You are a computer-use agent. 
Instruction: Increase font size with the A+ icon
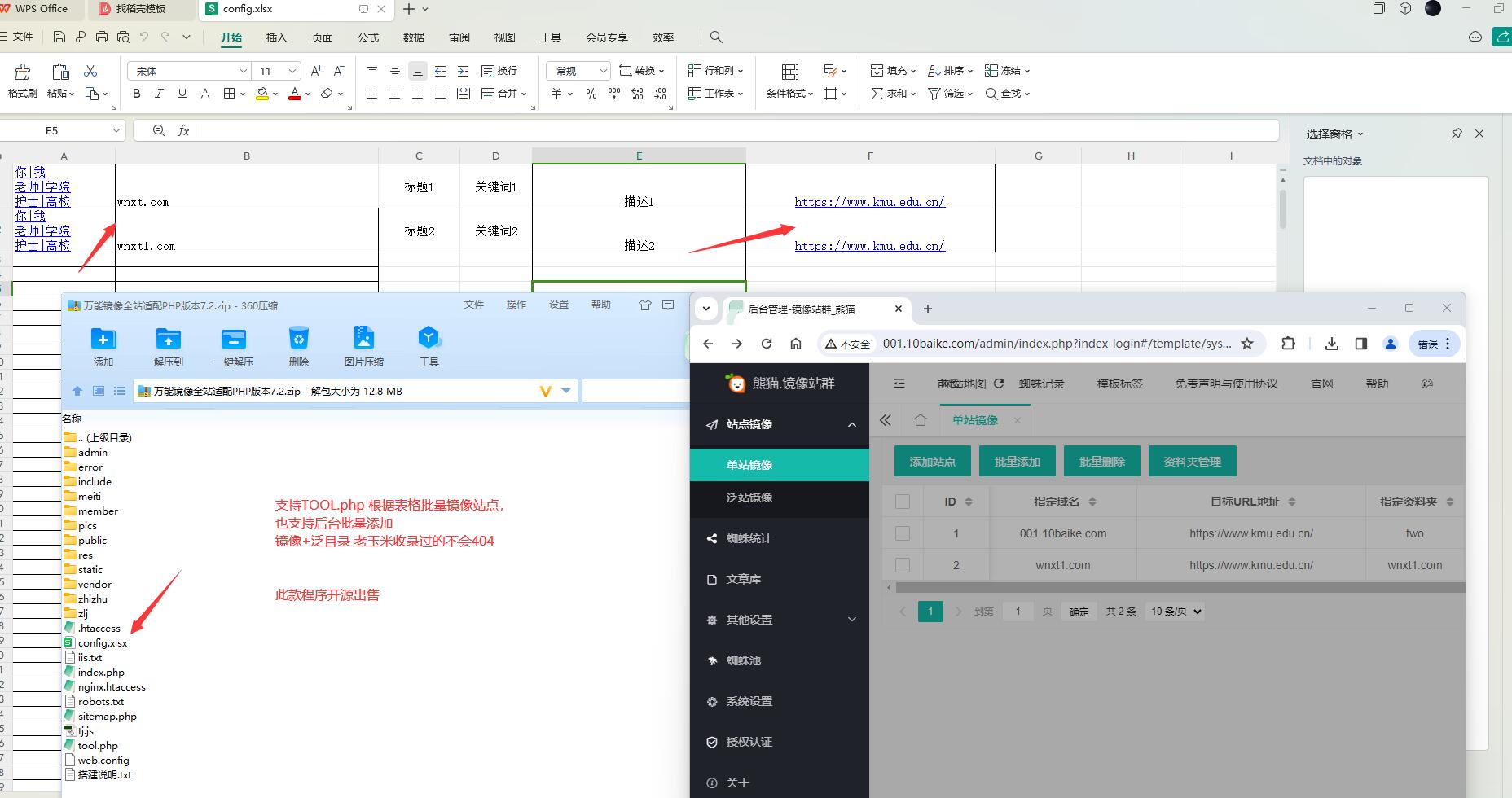pyautogui.click(x=317, y=71)
